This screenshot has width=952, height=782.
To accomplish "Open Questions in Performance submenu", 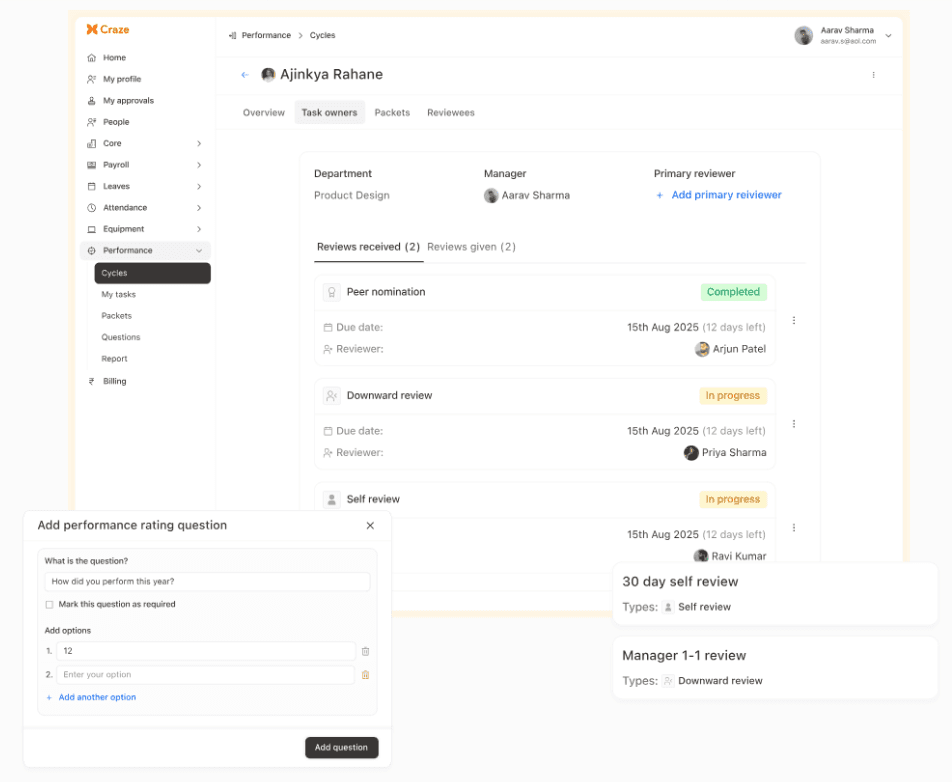I will click(121, 337).
